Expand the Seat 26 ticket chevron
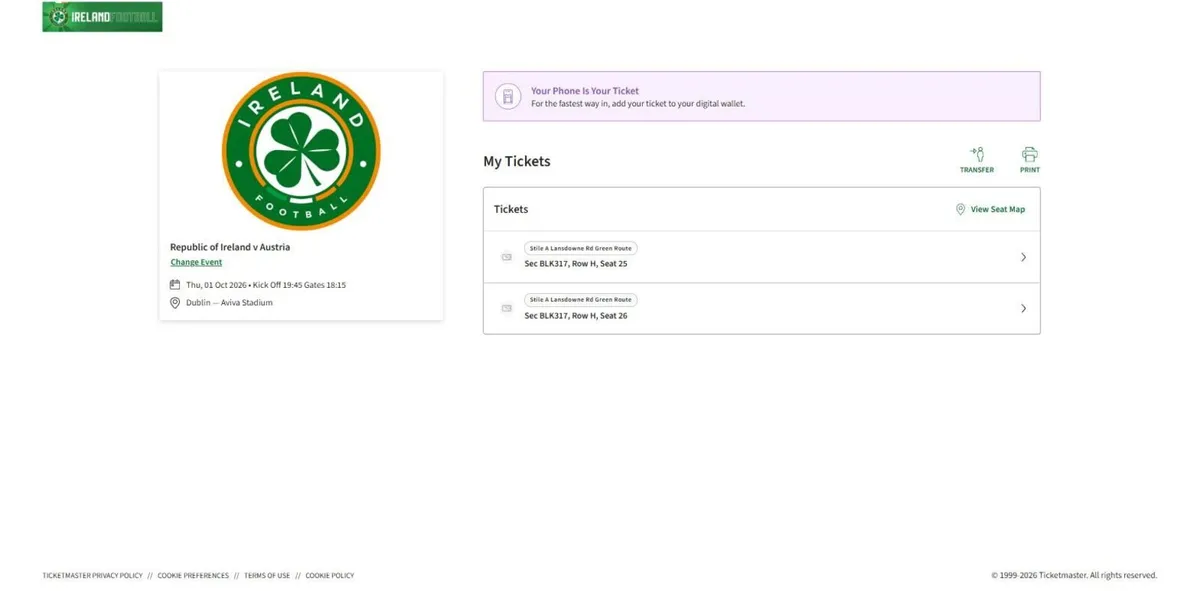Image resolution: width=1200 pixels, height=591 pixels. pos(1023,308)
